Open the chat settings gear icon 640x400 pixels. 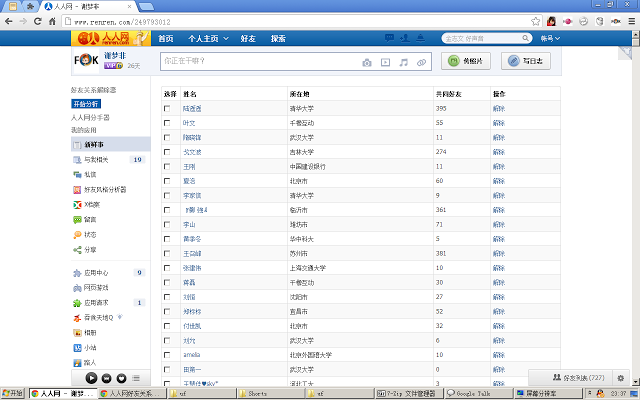coord(620,378)
